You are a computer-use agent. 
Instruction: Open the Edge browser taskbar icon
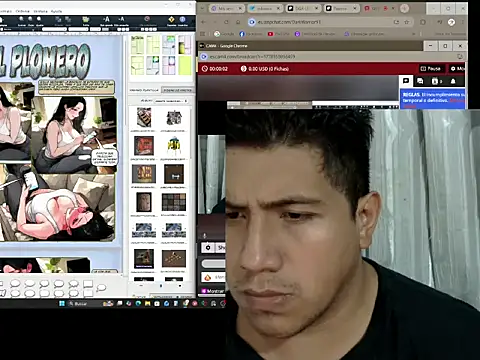(x=138, y=303)
